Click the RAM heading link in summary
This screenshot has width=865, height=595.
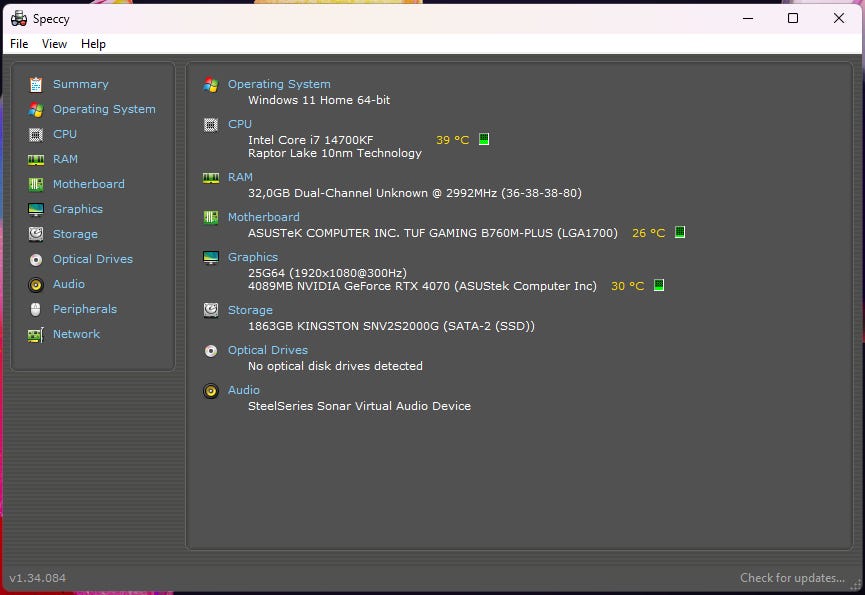(x=241, y=177)
